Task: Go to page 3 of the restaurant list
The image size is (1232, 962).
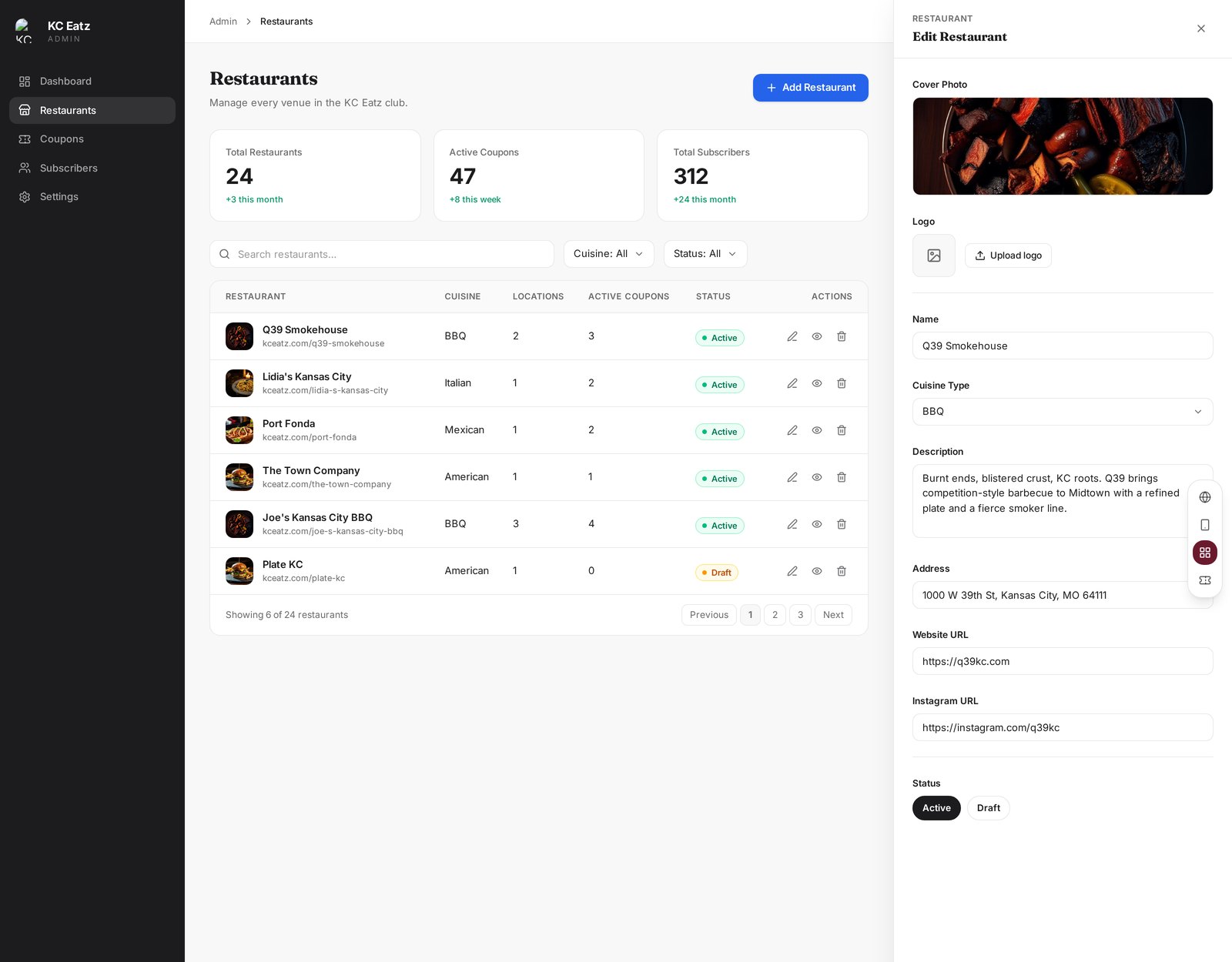Action: click(801, 615)
